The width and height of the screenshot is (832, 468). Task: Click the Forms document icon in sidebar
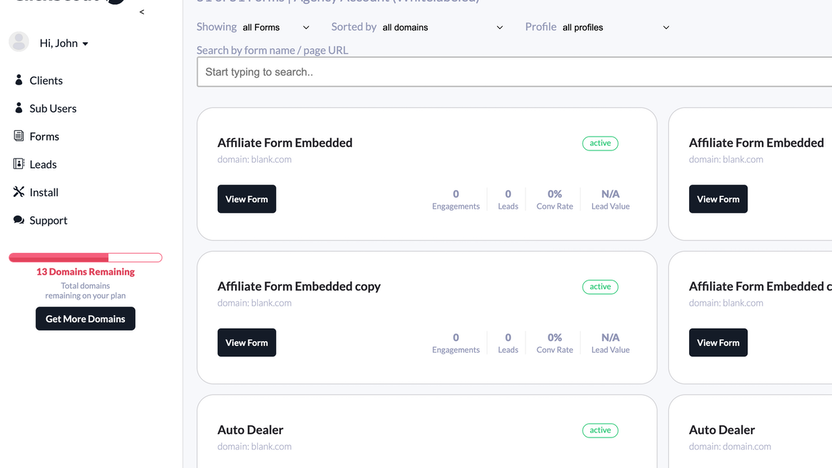point(19,136)
